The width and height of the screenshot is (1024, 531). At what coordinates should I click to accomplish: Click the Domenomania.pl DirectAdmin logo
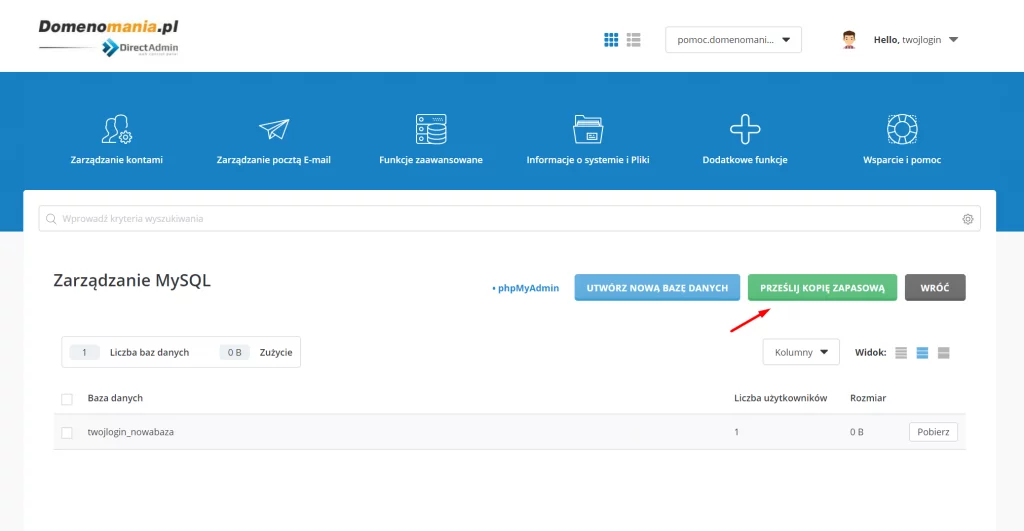pos(108,38)
